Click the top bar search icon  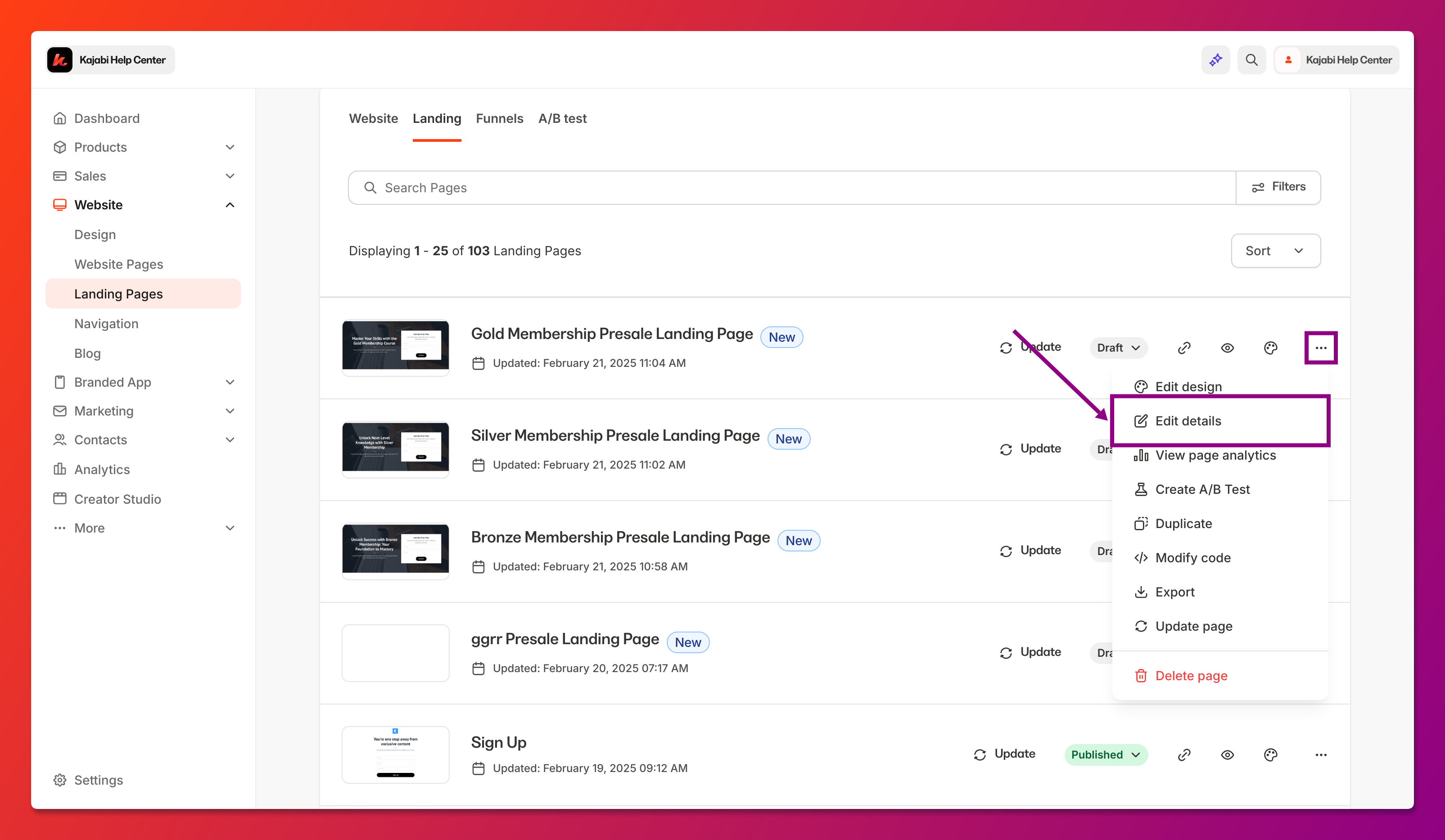[x=1251, y=59]
